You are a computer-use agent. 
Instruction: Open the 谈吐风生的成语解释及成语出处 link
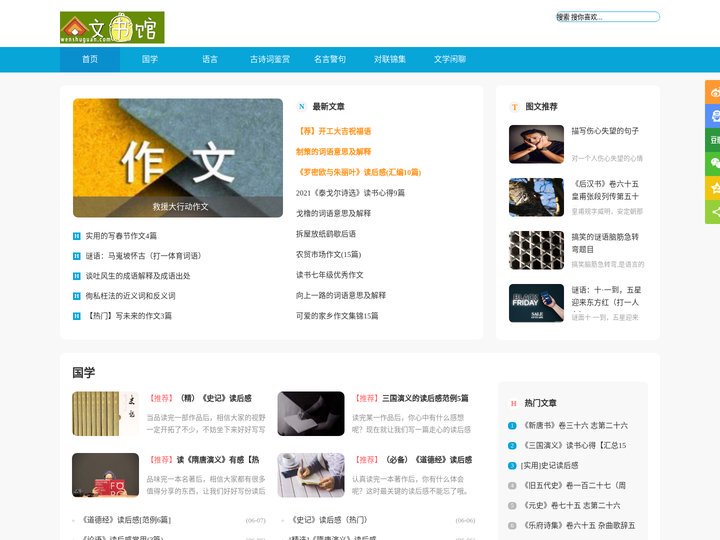pos(138,276)
